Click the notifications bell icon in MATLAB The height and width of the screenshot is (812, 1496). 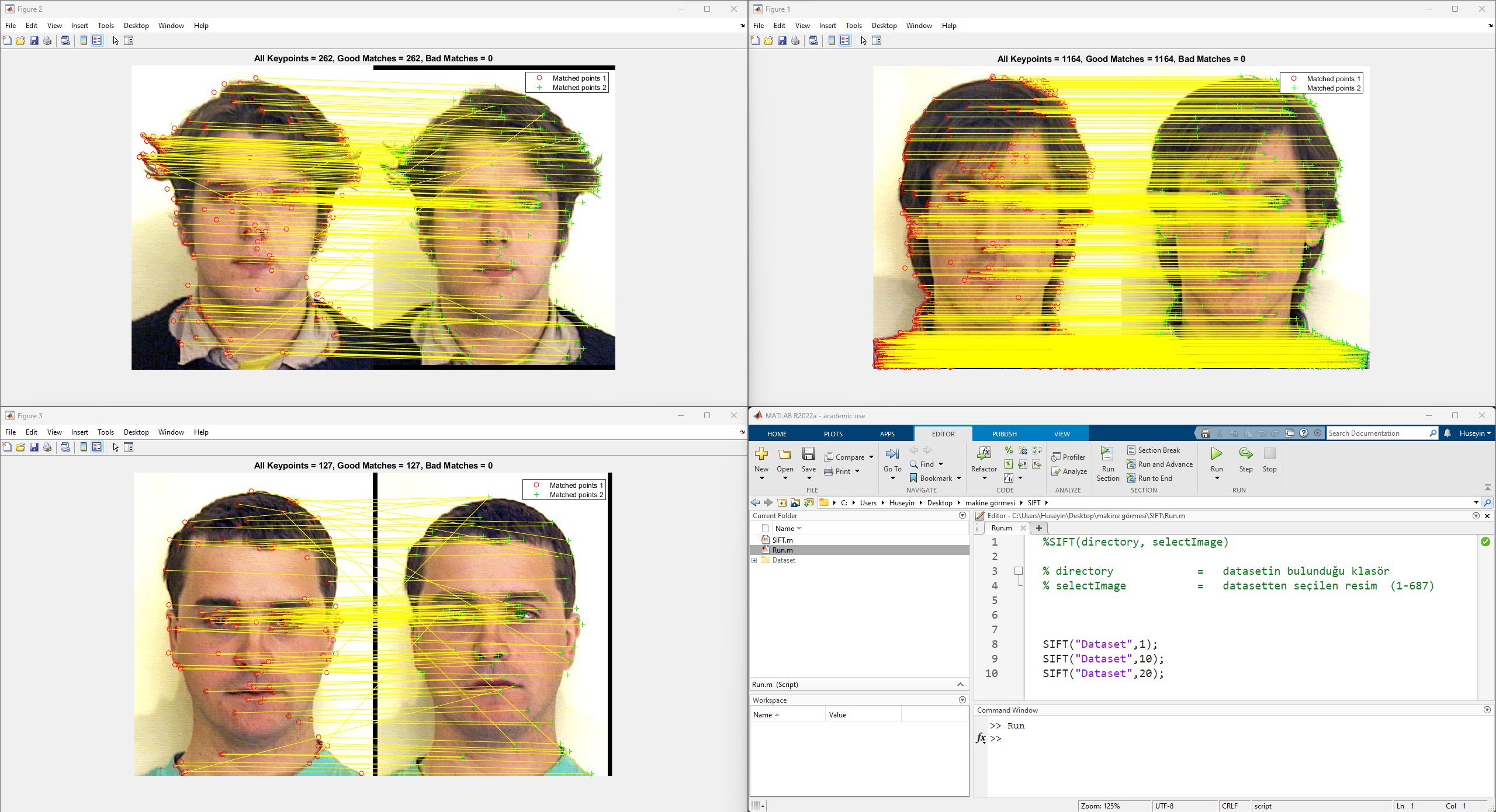pos(1447,433)
